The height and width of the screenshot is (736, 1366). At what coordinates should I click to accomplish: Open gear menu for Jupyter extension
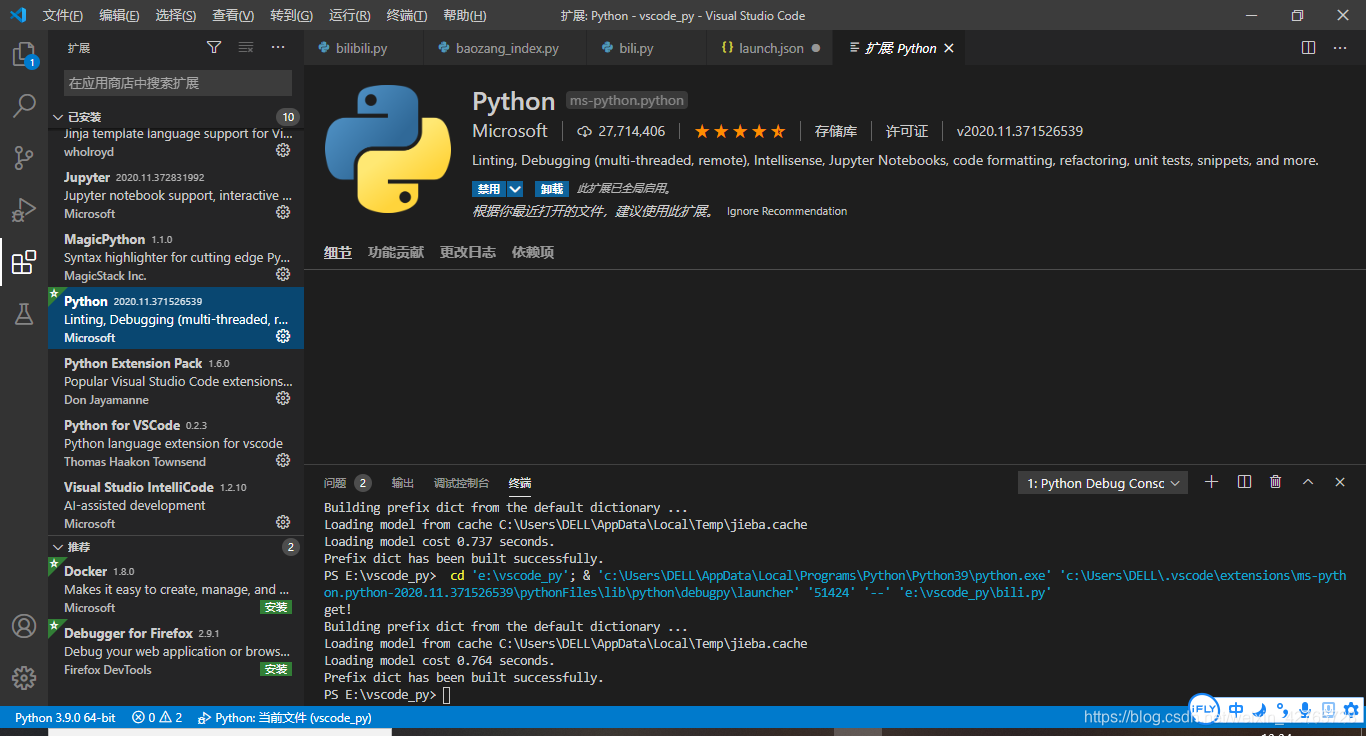pyautogui.click(x=283, y=212)
